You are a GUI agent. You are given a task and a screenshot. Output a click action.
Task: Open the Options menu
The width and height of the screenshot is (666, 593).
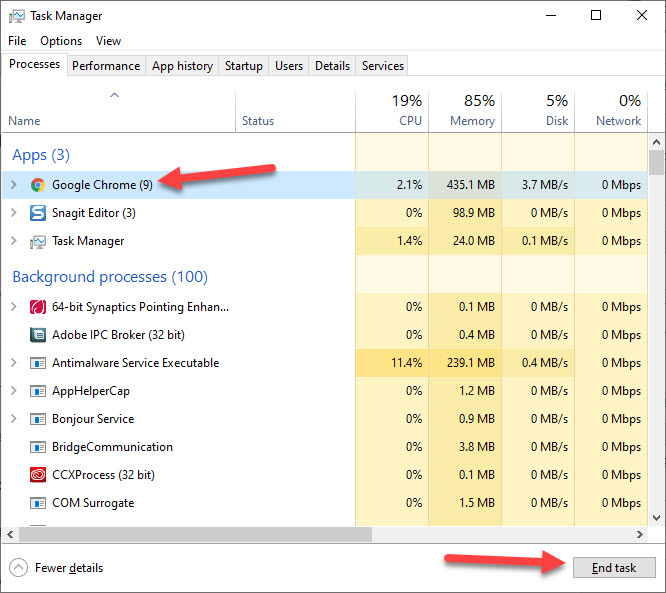point(61,41)
